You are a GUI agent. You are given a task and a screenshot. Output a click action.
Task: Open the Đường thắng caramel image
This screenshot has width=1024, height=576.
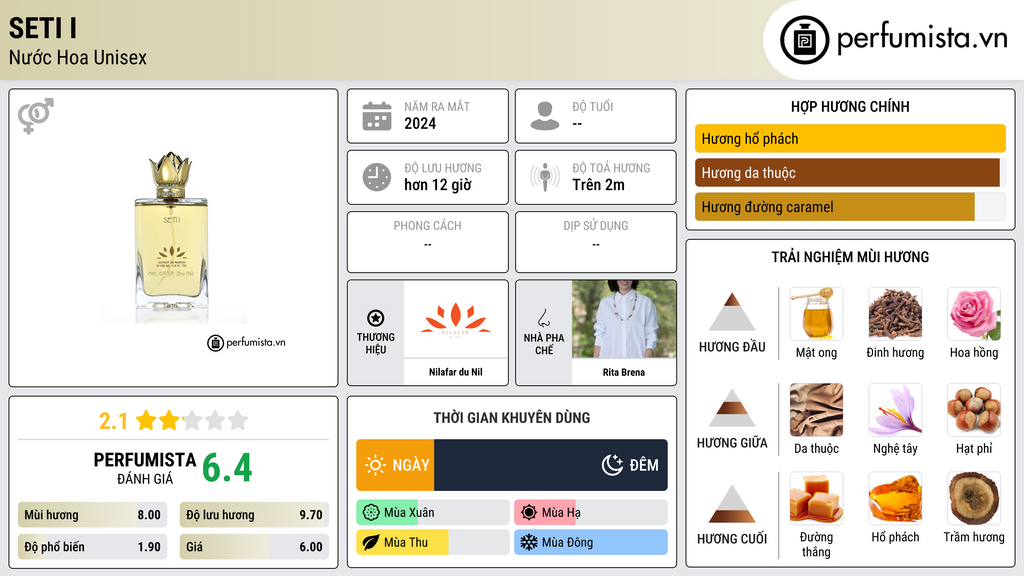pyautogui.click(x=816, y=498)
